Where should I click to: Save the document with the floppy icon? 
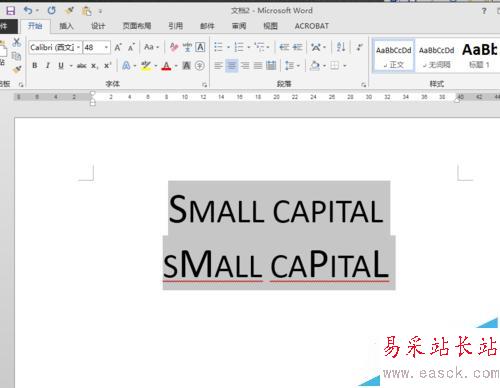(x=11, y=11)
